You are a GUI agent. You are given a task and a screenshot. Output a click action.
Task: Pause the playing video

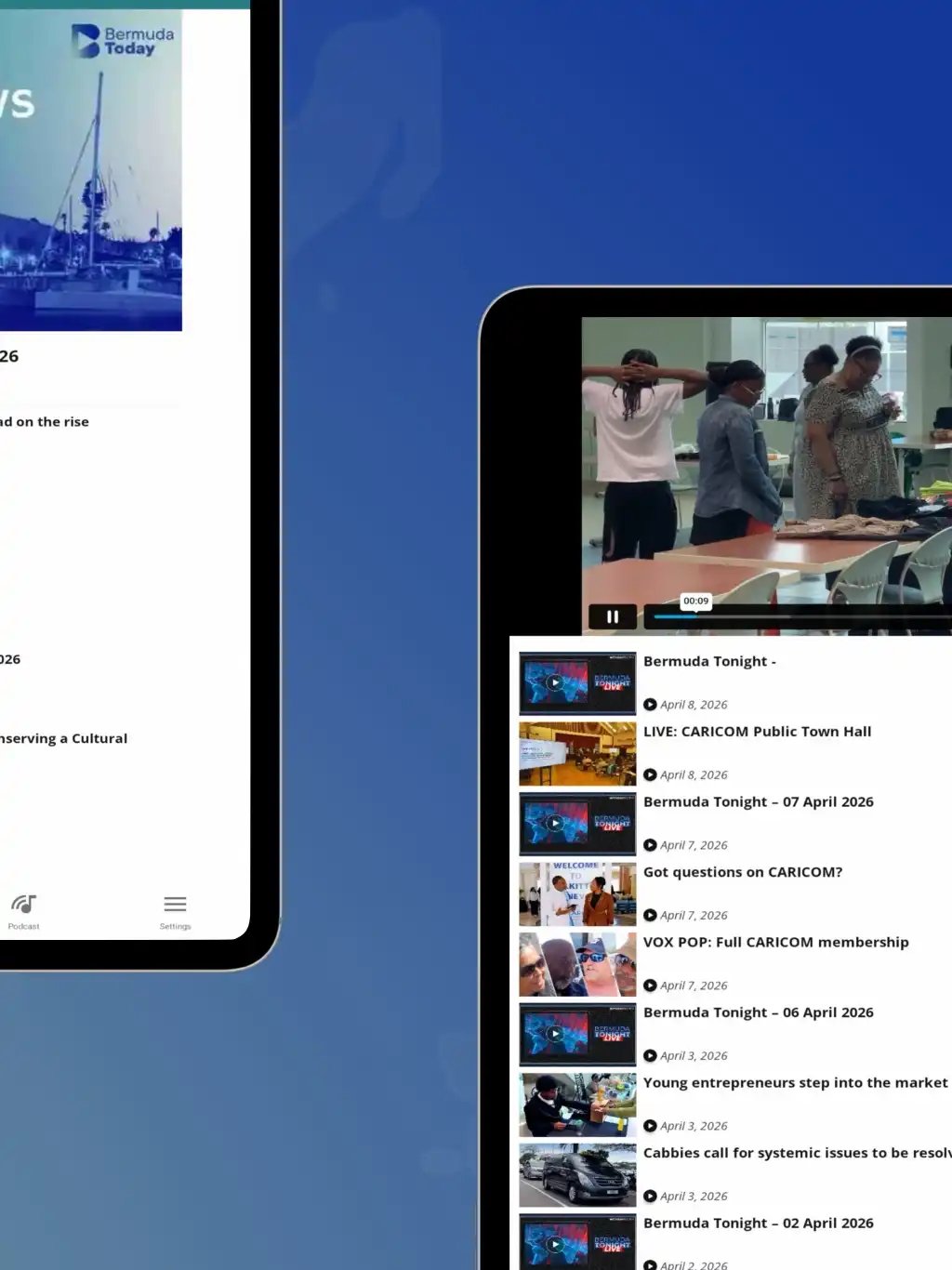[x=613, y=616]
